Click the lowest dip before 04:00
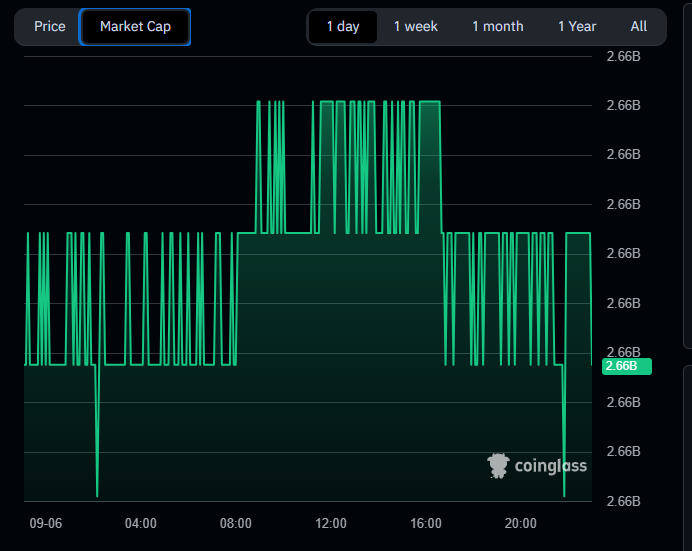 97,494
